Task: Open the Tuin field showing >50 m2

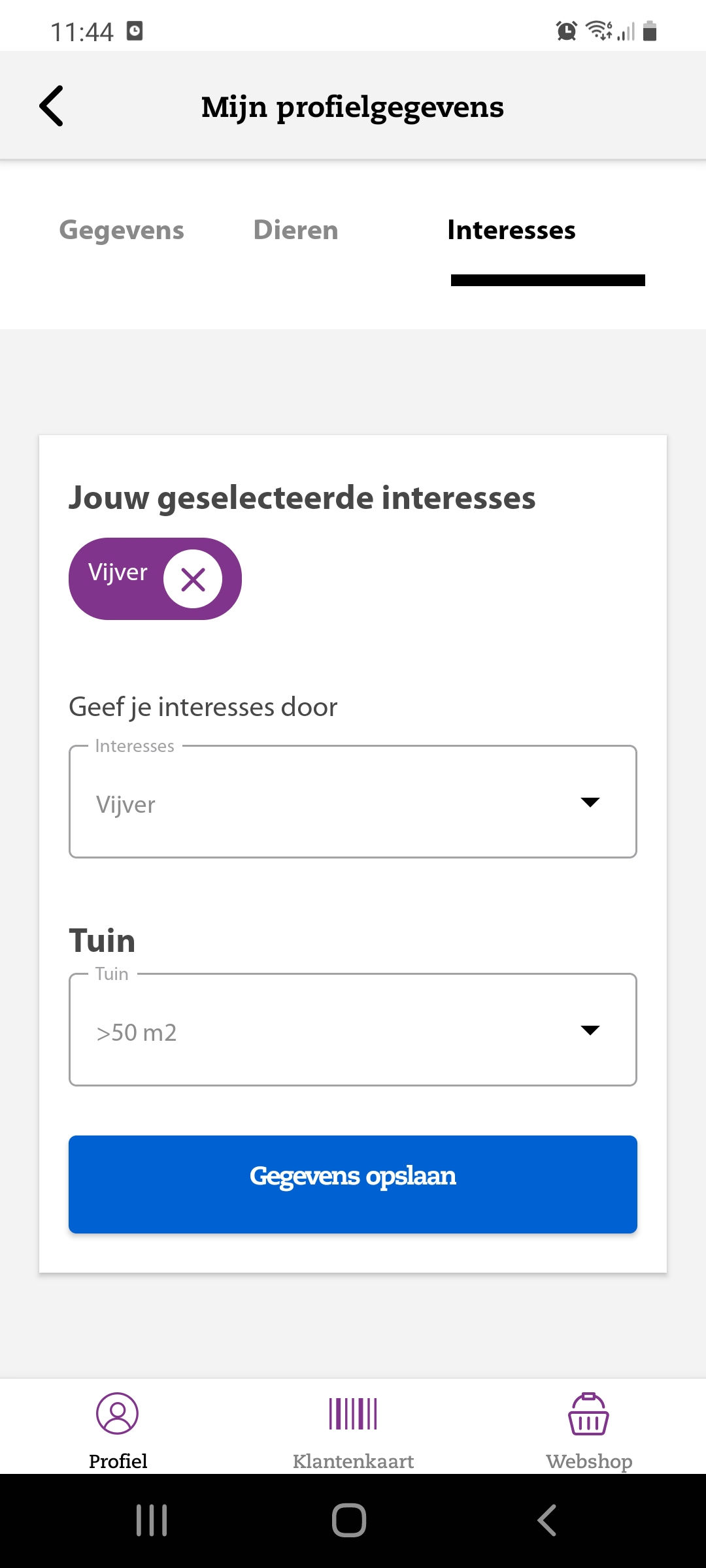Action: click(x=353, y=1030)
